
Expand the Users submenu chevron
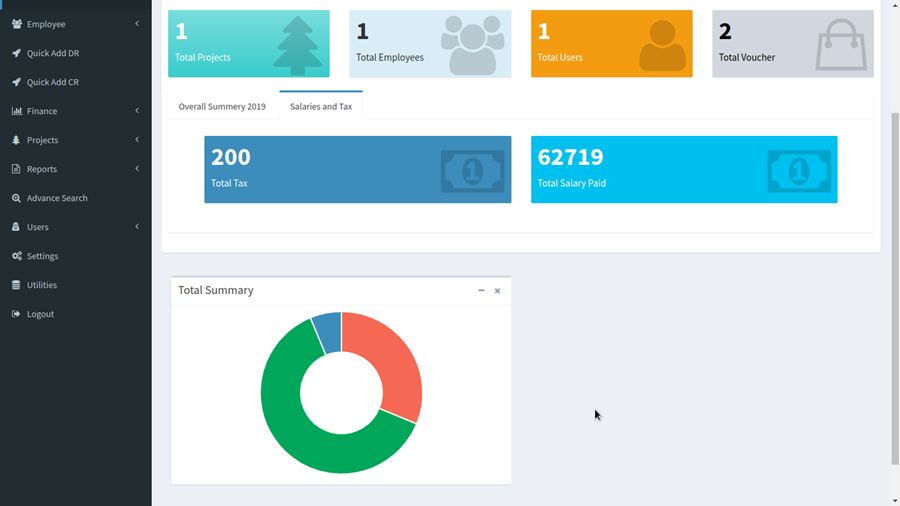click(137, 227)
